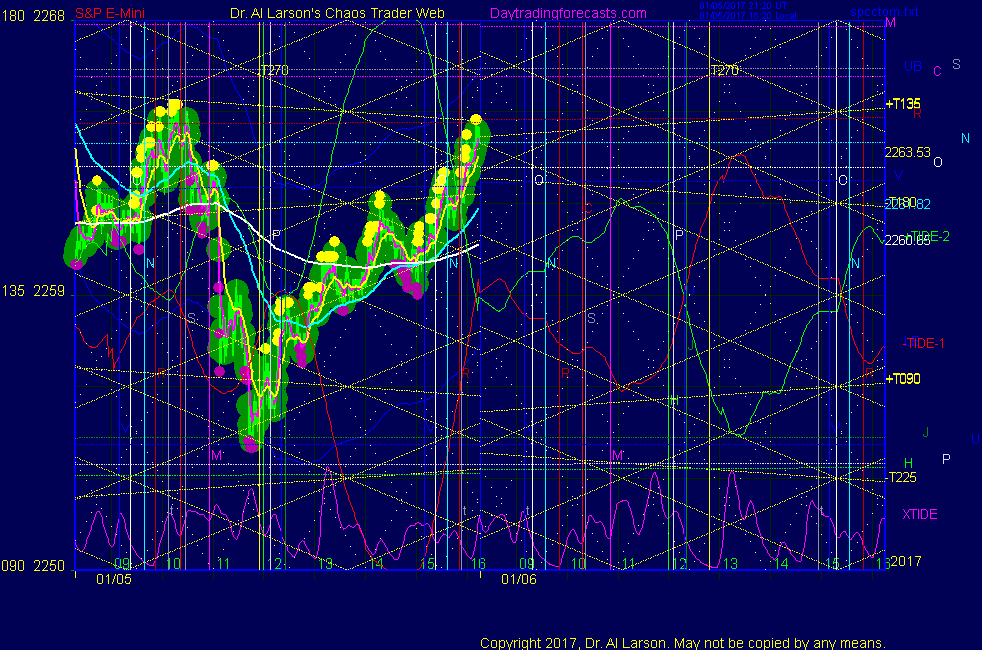Click the -T225 level label
982x650 pixels.
point(901,477)
